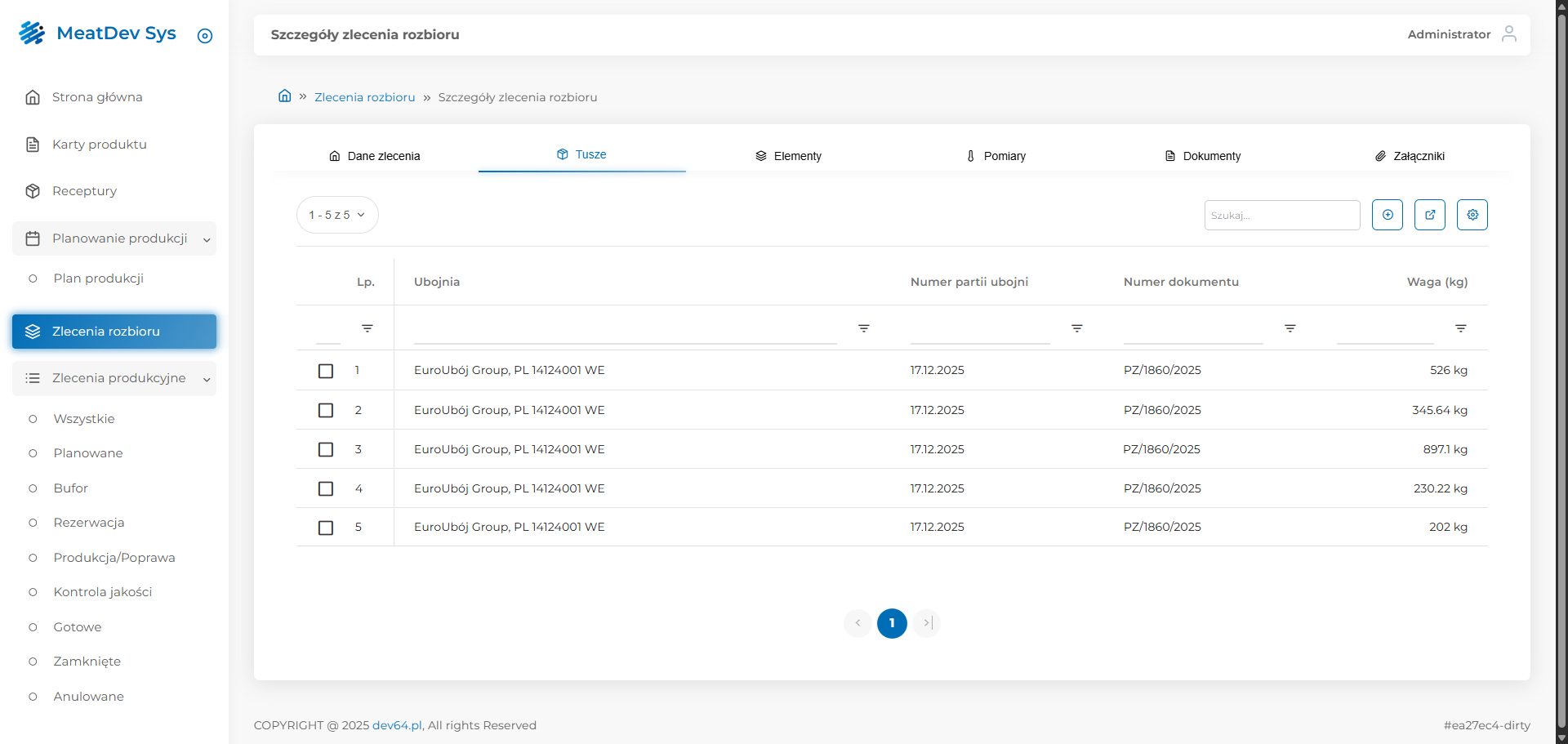The width and height of the screenshot is (1568, 744).
Task: Open the Pomiary tab
Action: [996, 156]
